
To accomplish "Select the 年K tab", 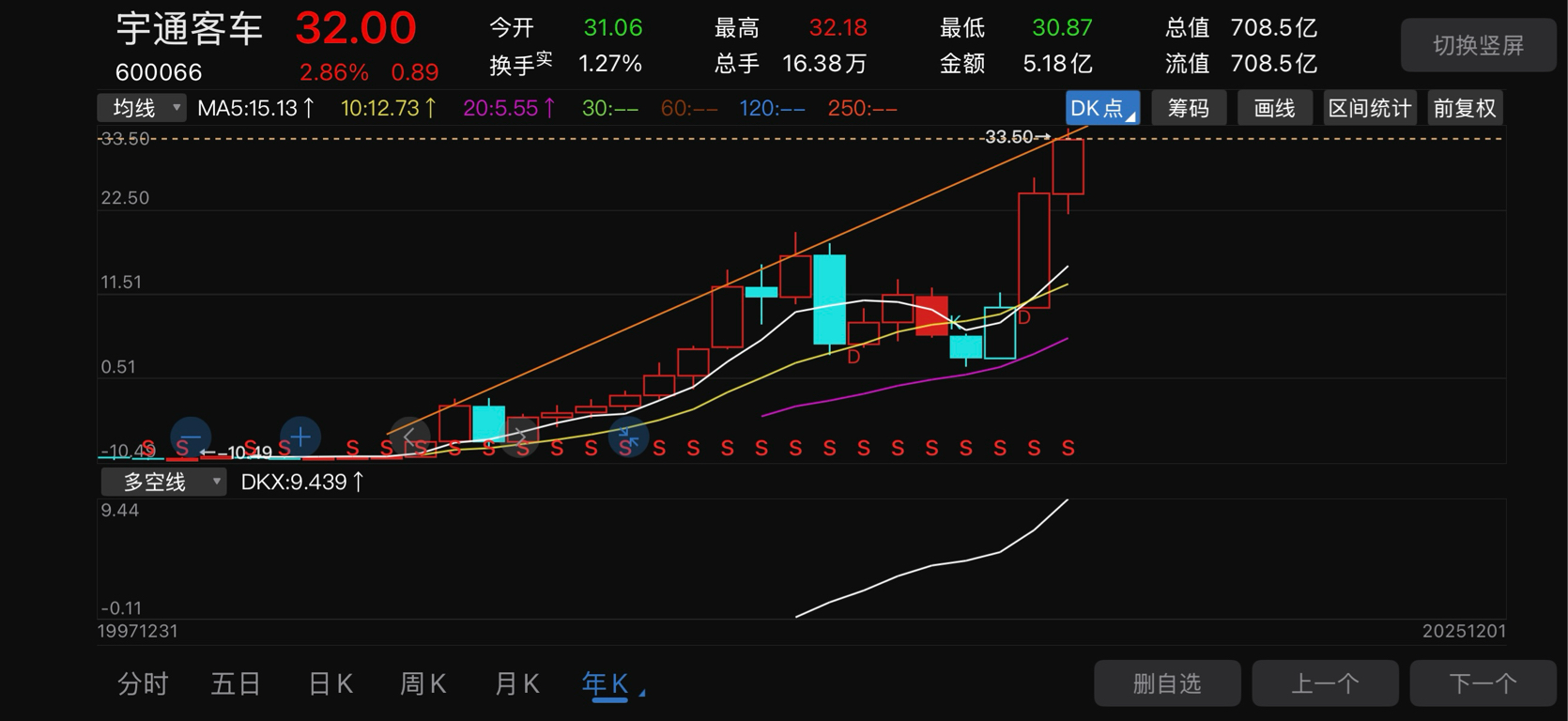I will click(x=605, y=683).
